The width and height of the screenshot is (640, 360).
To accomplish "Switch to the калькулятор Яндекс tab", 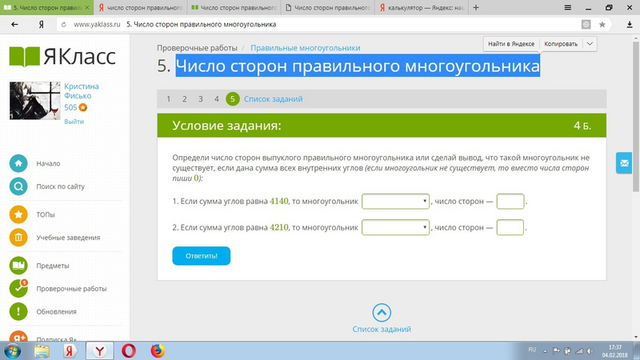I will point(422,8).
